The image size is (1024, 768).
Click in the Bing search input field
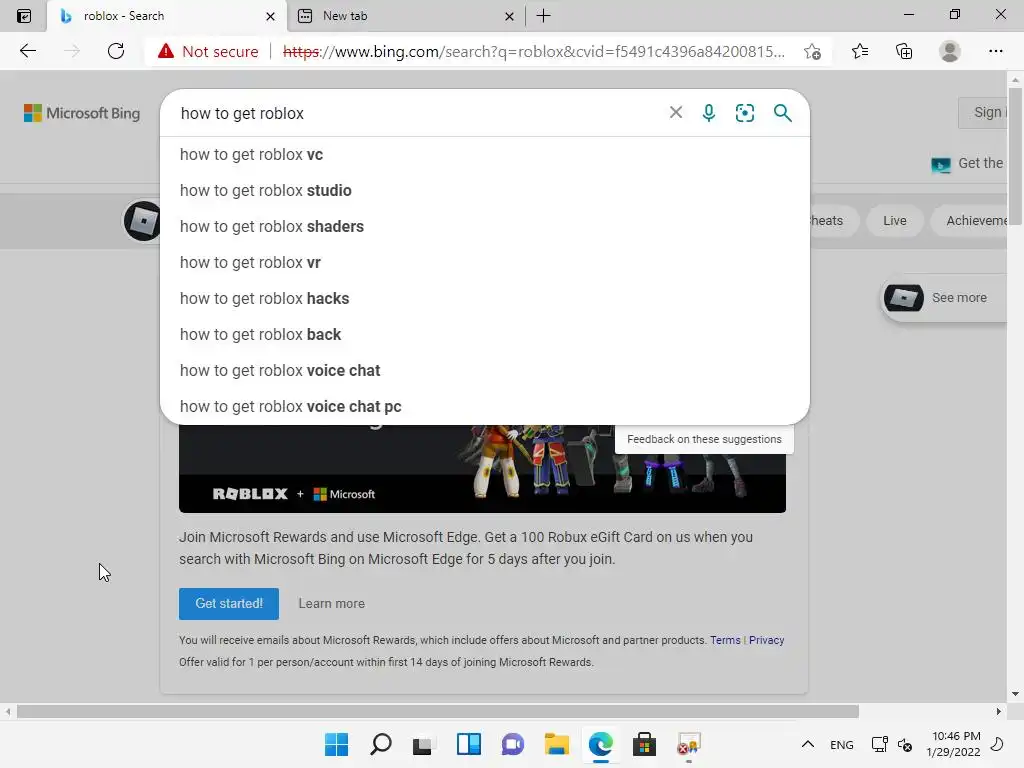point(418,113)
